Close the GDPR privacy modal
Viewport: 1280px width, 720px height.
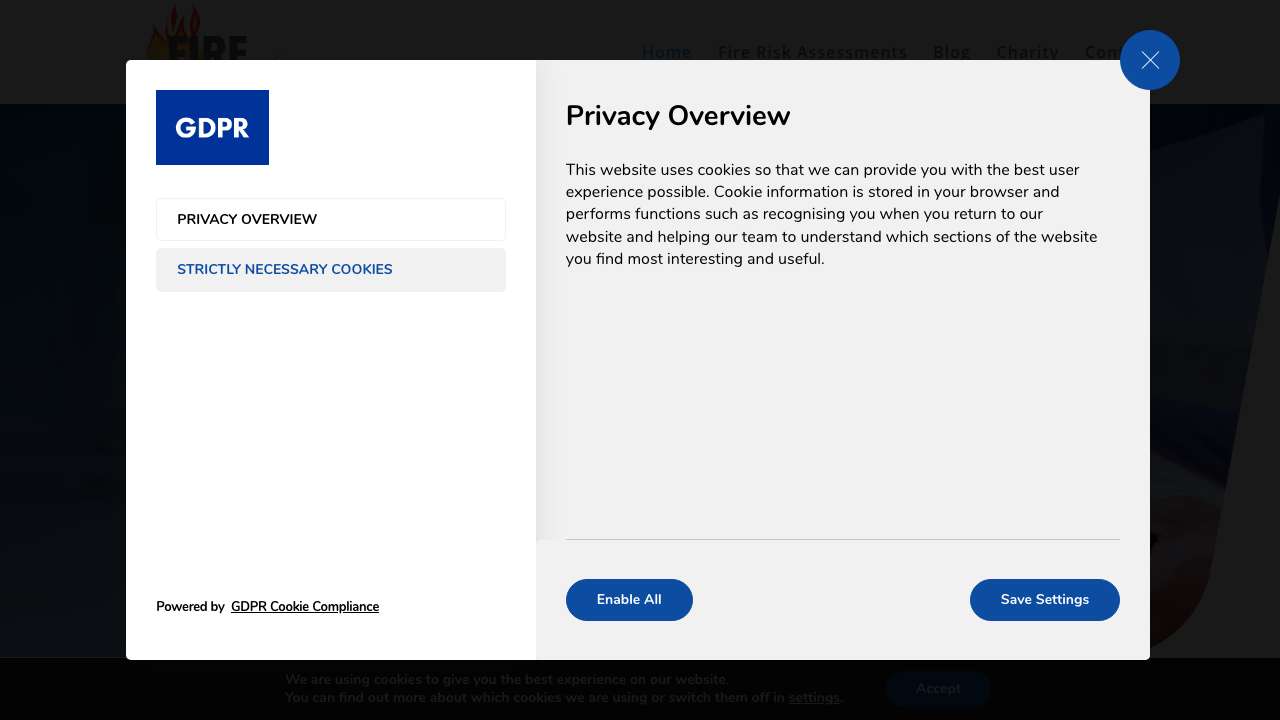pos(1149,60)
